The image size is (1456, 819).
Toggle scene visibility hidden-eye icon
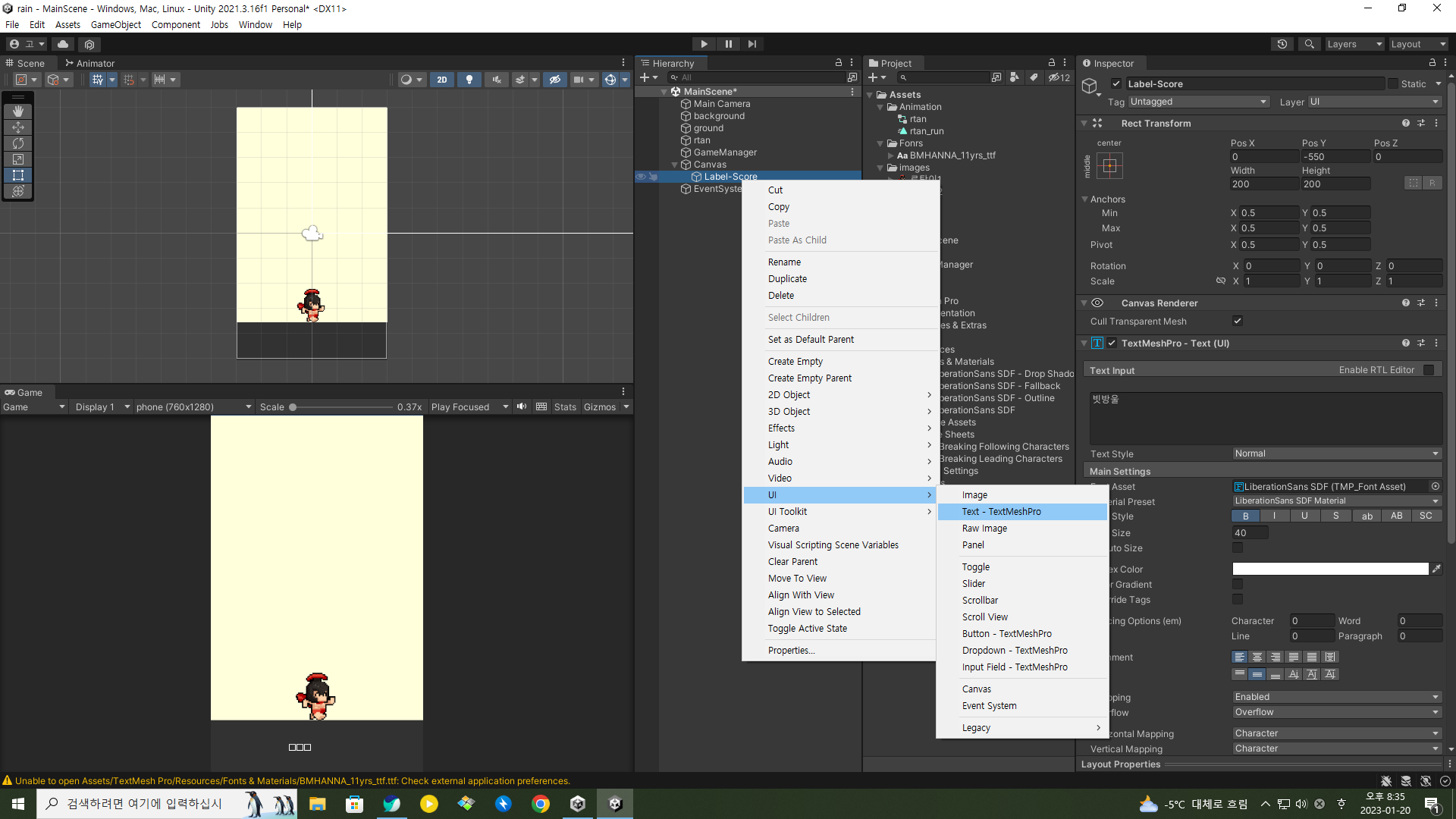tap(555, 80)
